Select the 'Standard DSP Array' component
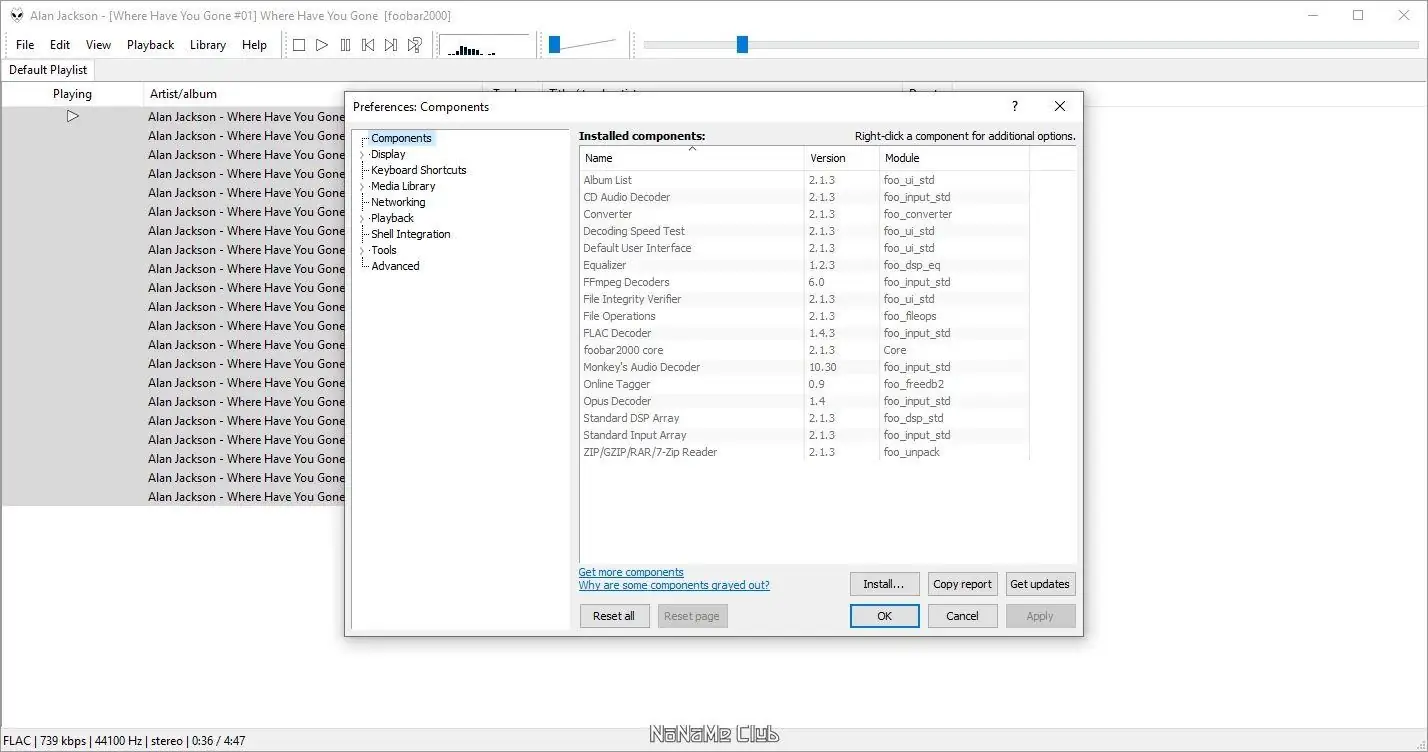 (x=804, y=418)
